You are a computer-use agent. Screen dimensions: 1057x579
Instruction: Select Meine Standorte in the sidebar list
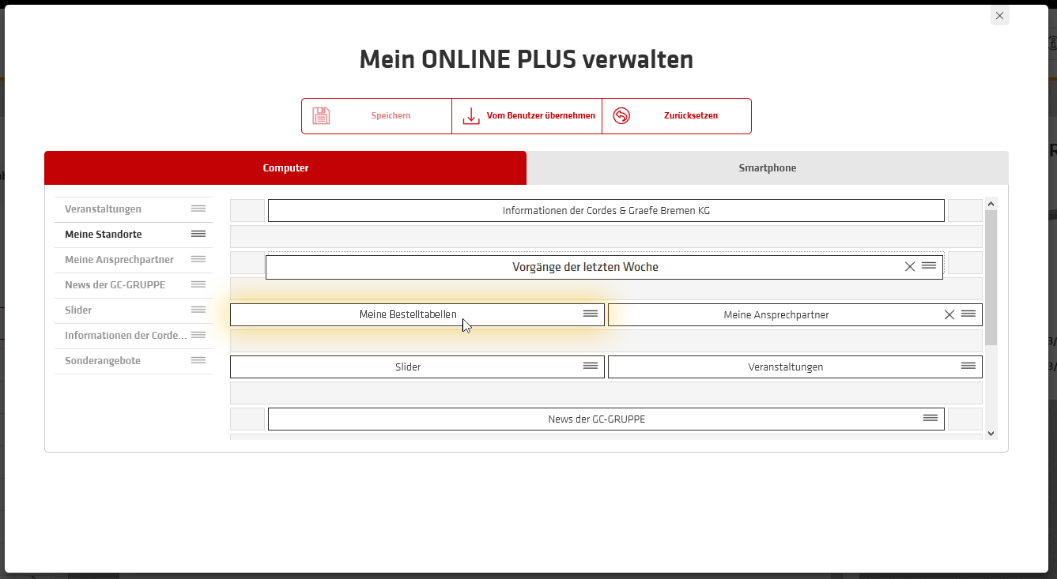click(103, 234)
